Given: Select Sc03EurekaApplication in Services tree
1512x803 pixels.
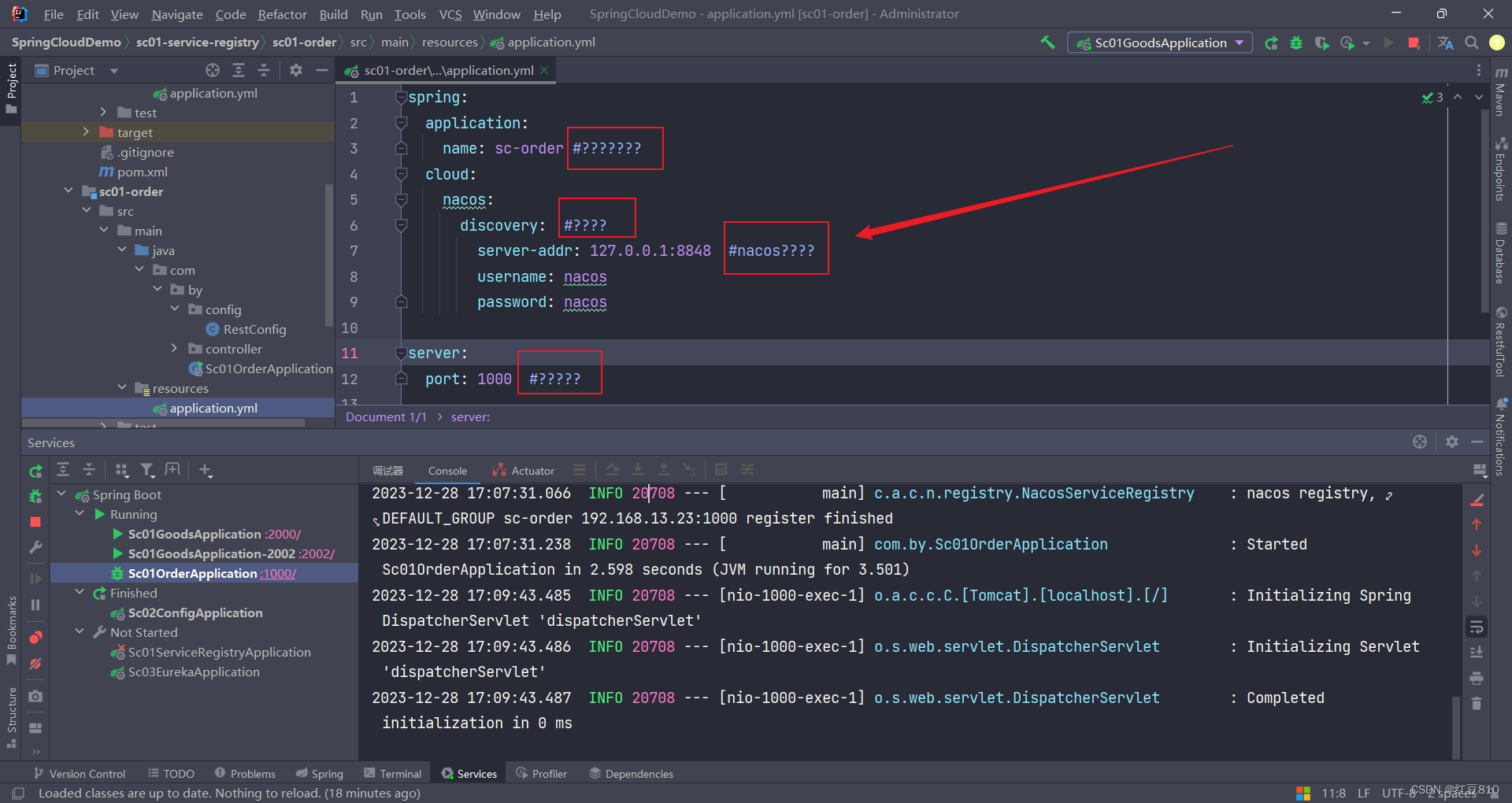Looking at the screenshot, I should coord(186,672).
